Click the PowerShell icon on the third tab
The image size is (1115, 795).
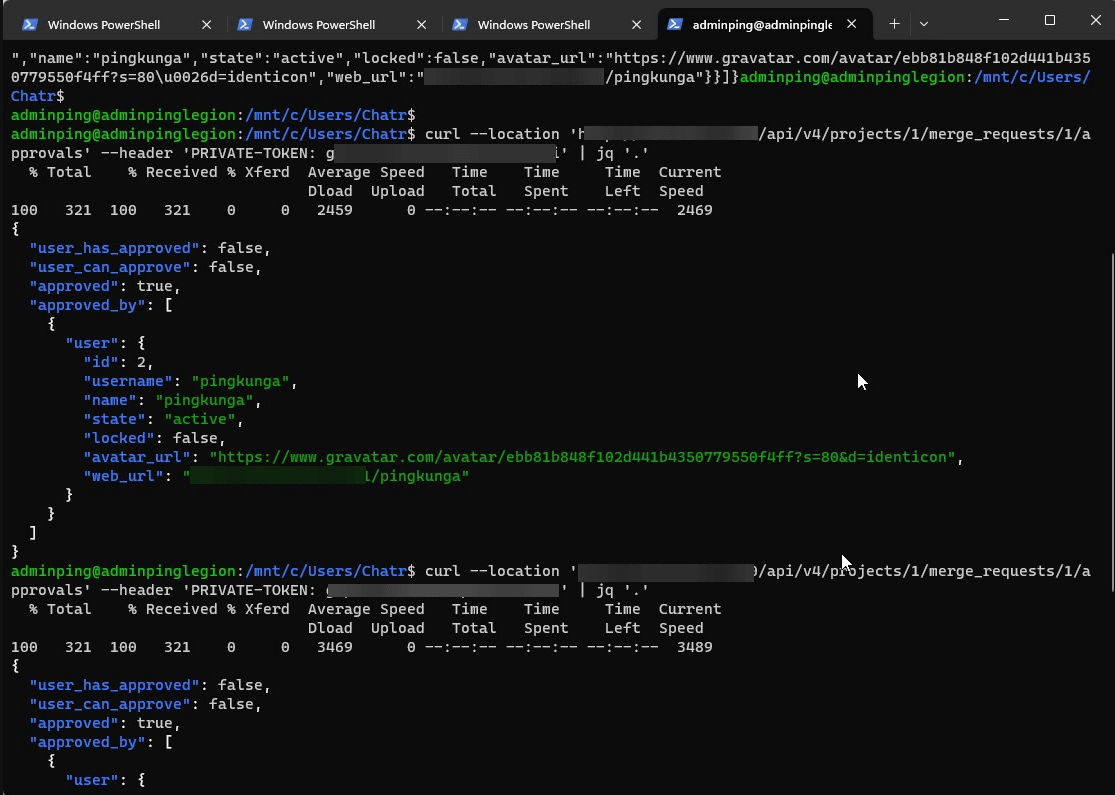tap(461, 23)
